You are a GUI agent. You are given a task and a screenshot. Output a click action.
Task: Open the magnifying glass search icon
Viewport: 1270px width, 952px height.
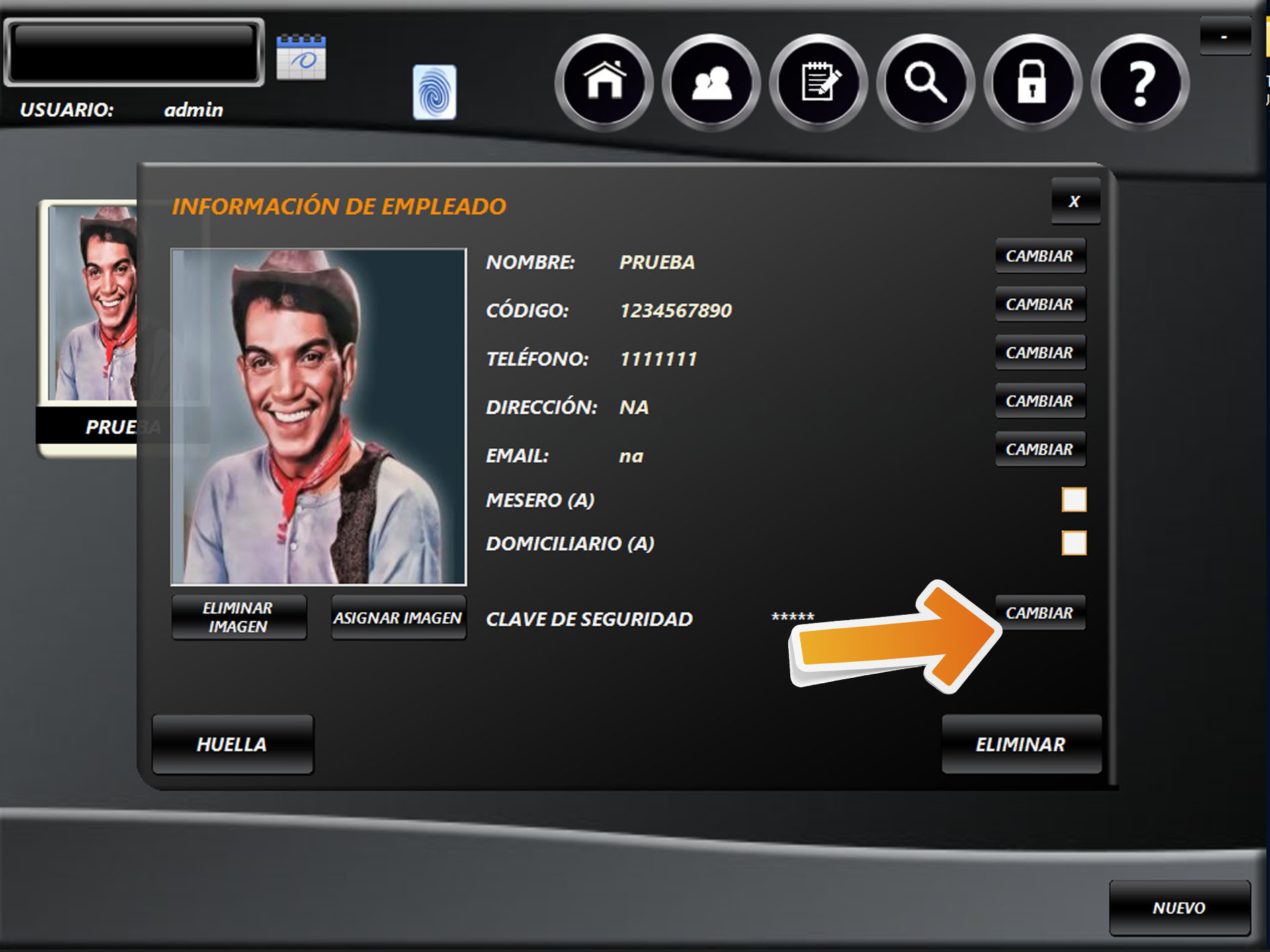click(925, 83)
